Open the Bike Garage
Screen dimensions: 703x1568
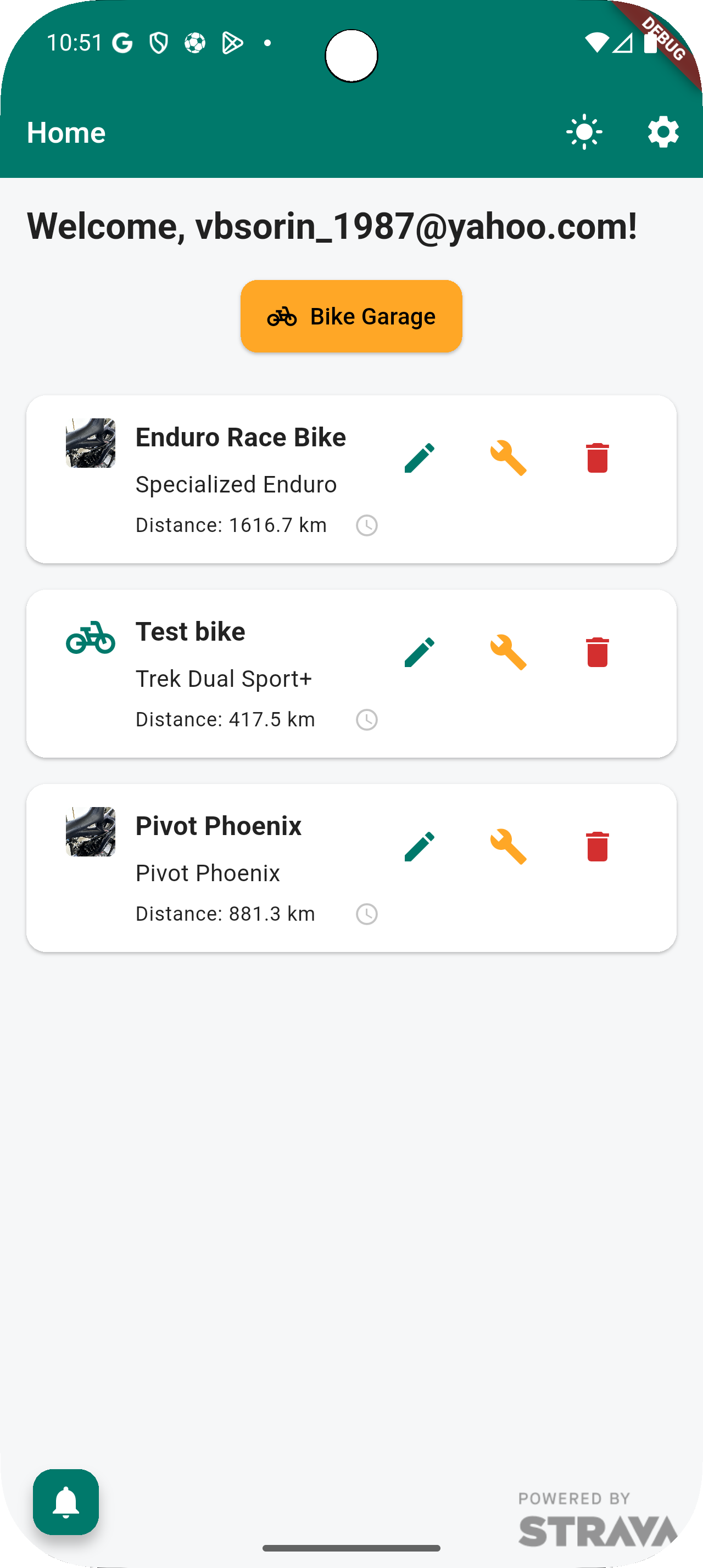tap(351, 317)
